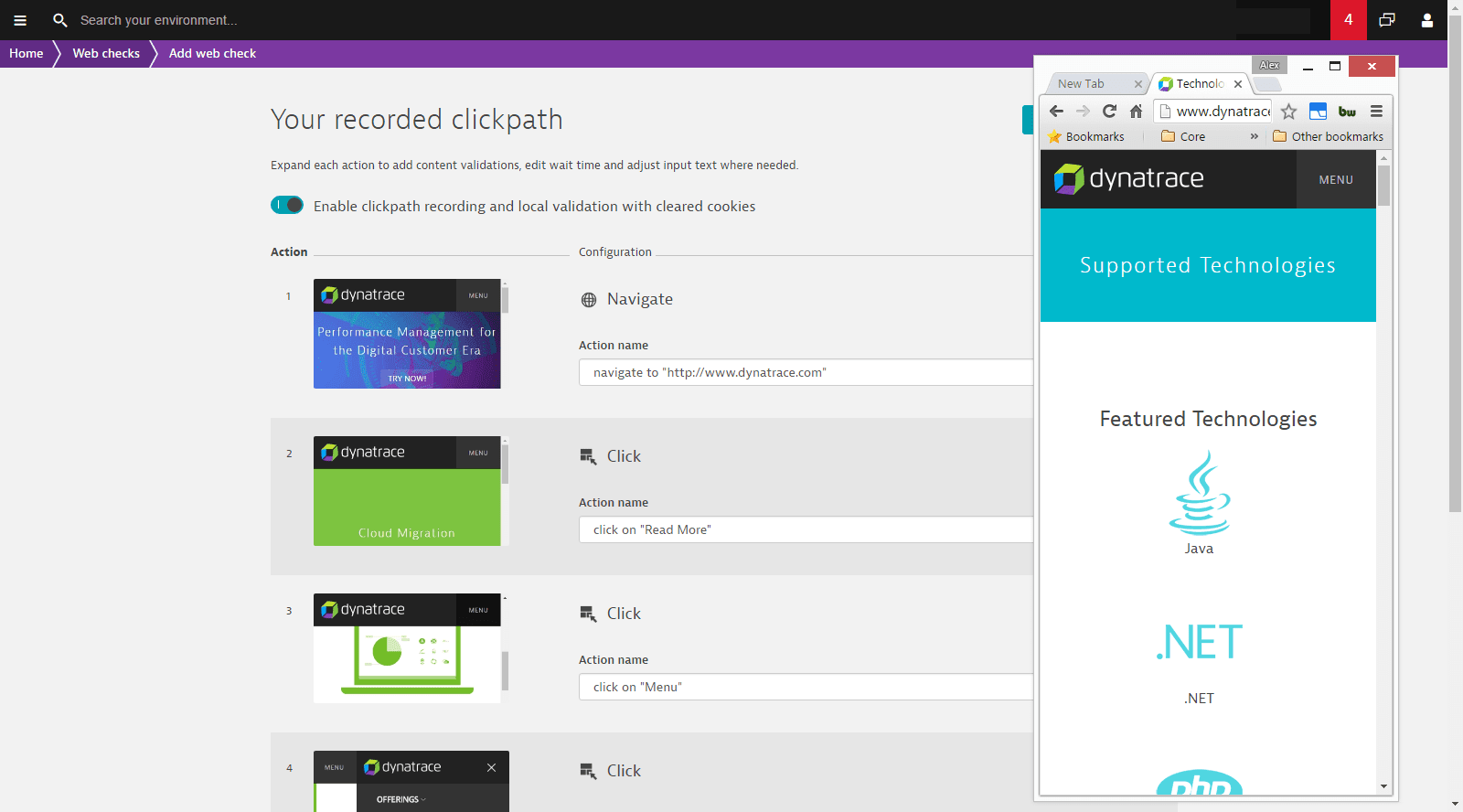Viewport: 1463px width, 812px height.
Task: Expand OFFERINGS in the step 4 thumbnail
Action: [400, 799]
